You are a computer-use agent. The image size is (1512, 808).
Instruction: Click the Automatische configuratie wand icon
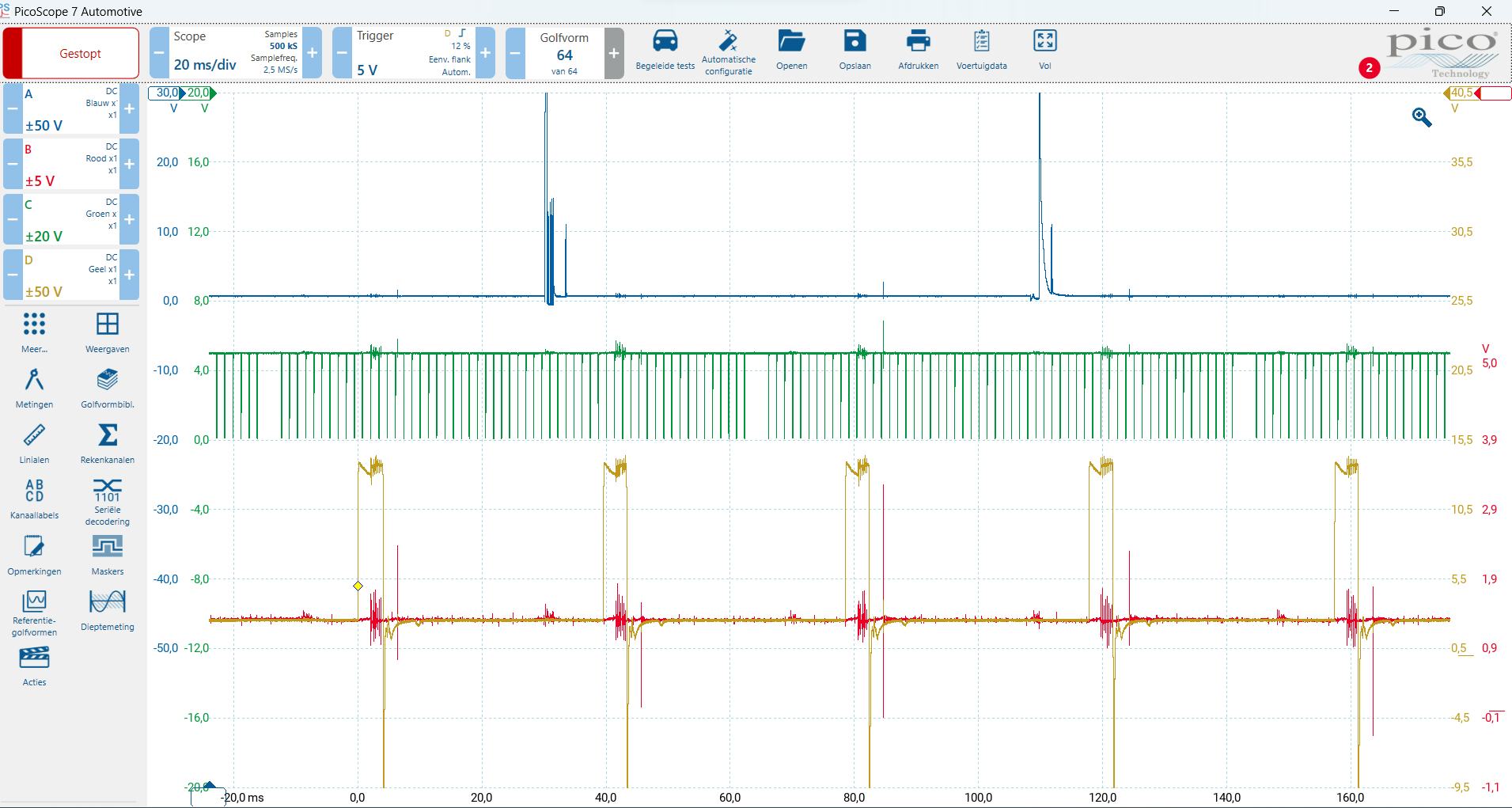tap(728, 41)
